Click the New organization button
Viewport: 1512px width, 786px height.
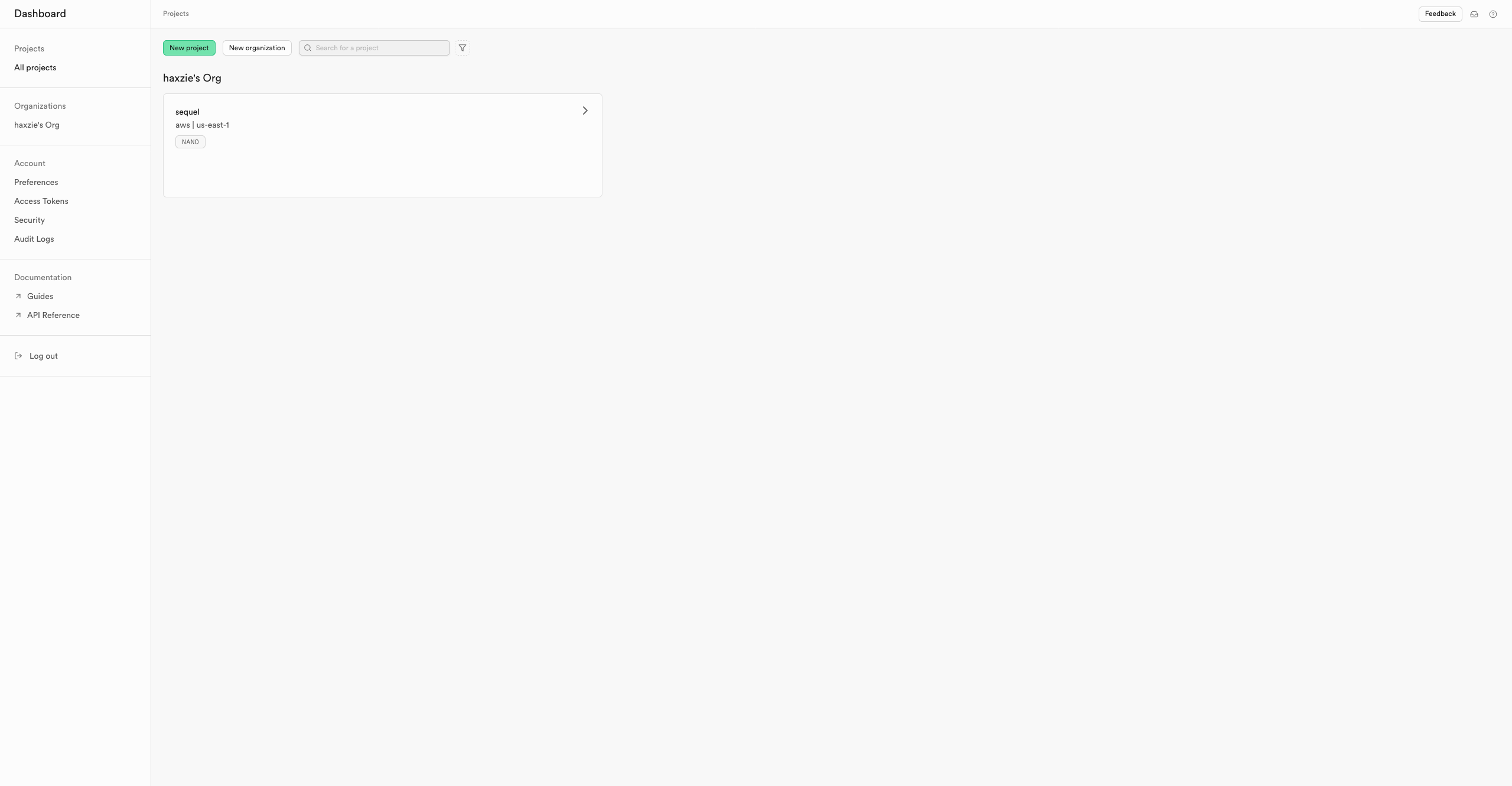(x=256, y=47)
